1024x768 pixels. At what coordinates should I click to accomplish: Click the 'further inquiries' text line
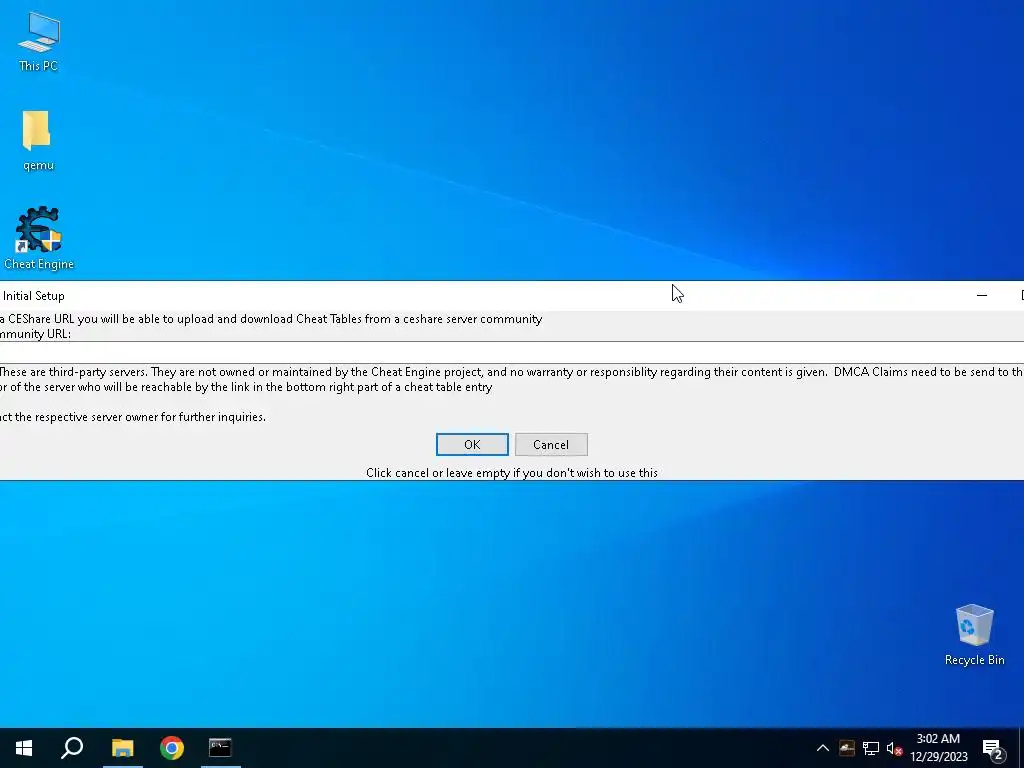point(133,417)
